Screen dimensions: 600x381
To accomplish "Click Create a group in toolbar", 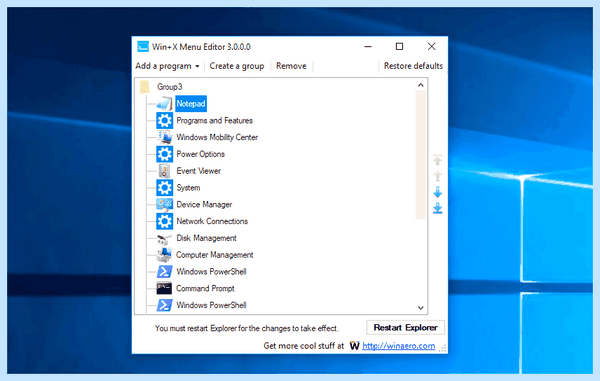I will pyautogui.click(x=237, y=66).
